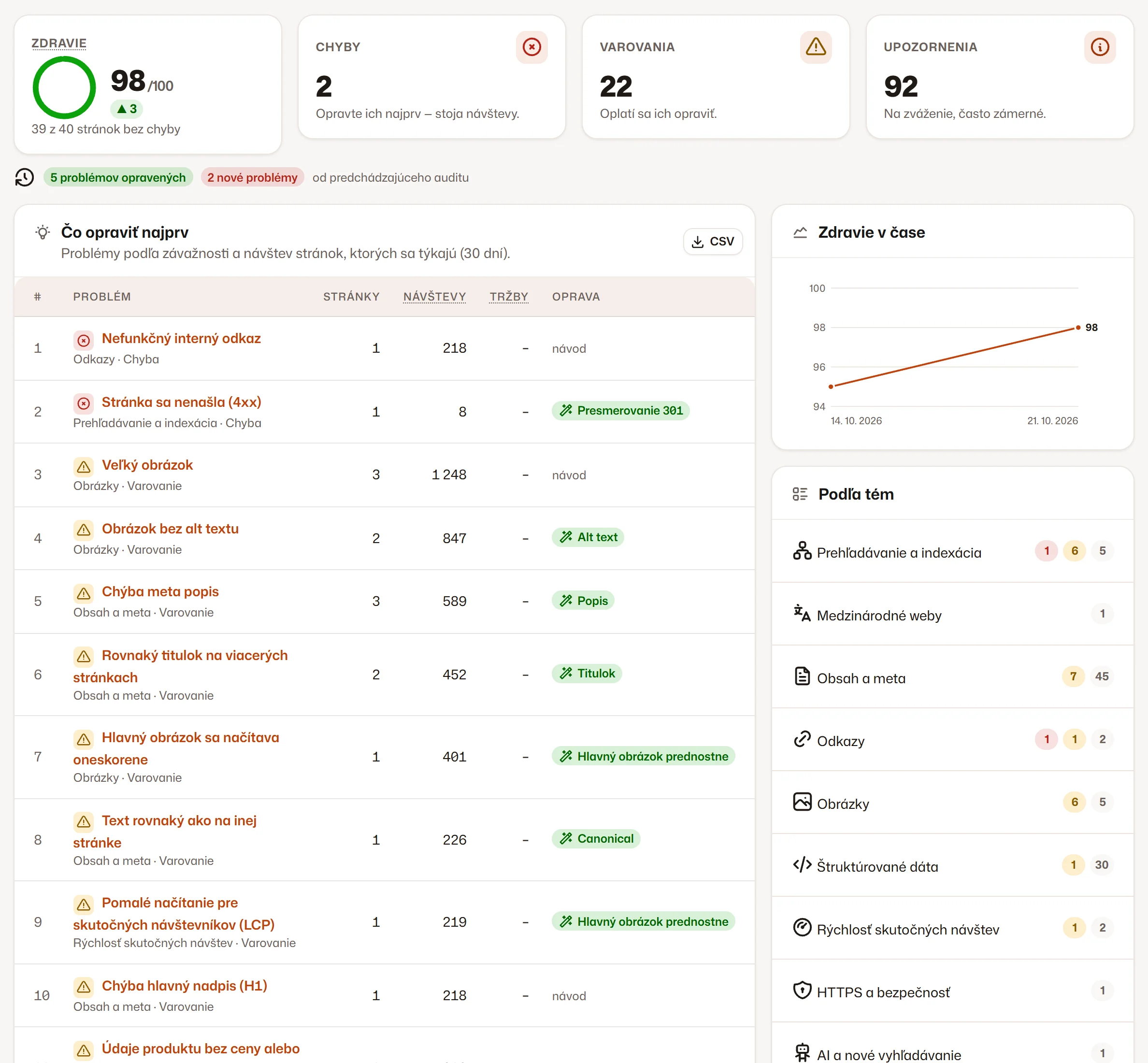Viewport: 1148px width, 1063px height.
Task: Select the Obsah a meta topic row
Action: (952, 677)
